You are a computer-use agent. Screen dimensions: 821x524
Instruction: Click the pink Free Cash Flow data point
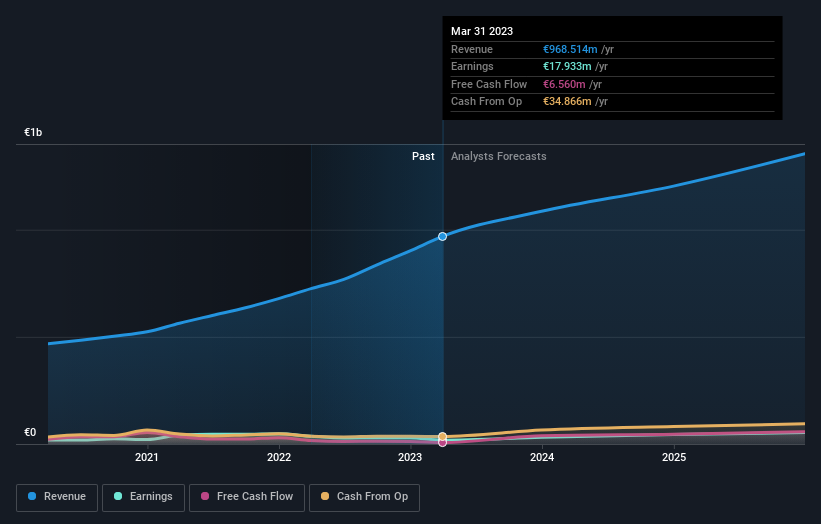pyautogui.click(x=442, y=443)
